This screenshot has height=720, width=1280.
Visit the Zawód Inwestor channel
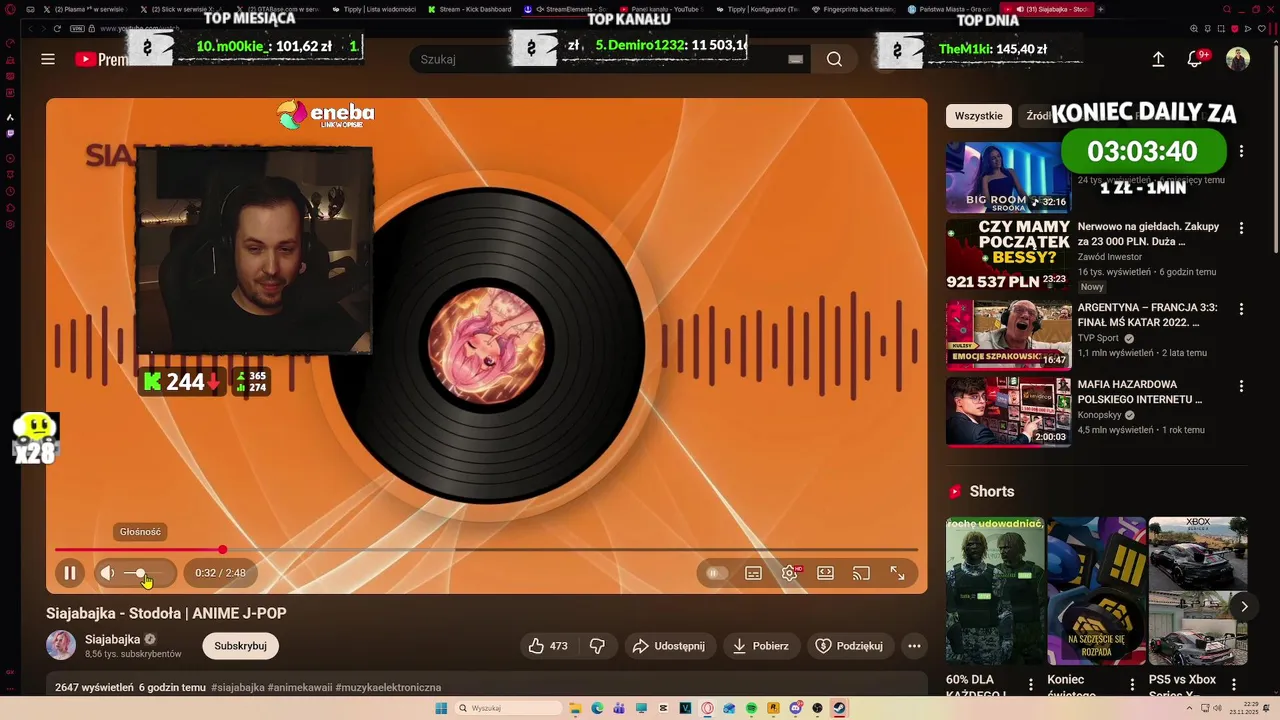(1109, 257)
